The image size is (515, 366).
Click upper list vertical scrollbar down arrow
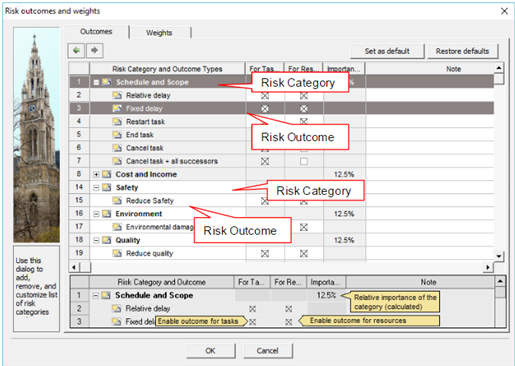coord(499,256)
